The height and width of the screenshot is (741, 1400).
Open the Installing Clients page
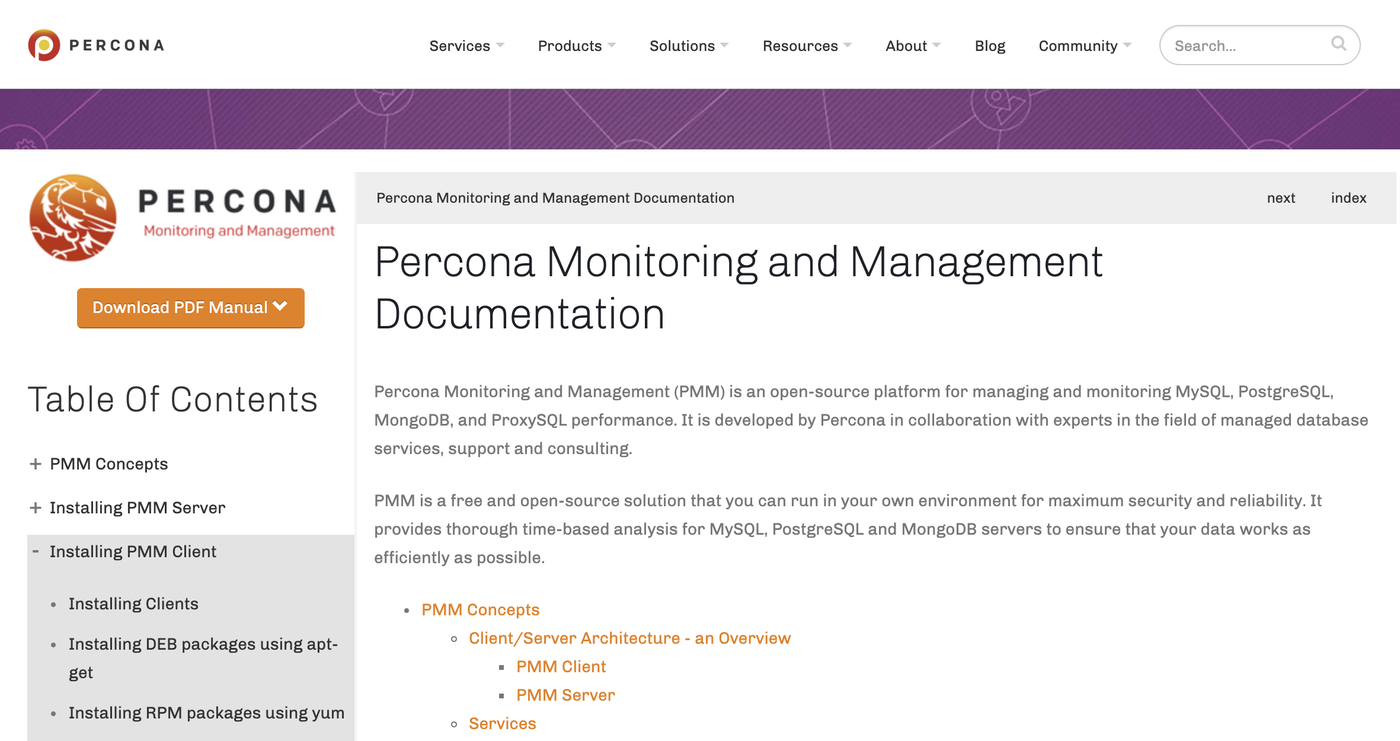click(133, 603)
